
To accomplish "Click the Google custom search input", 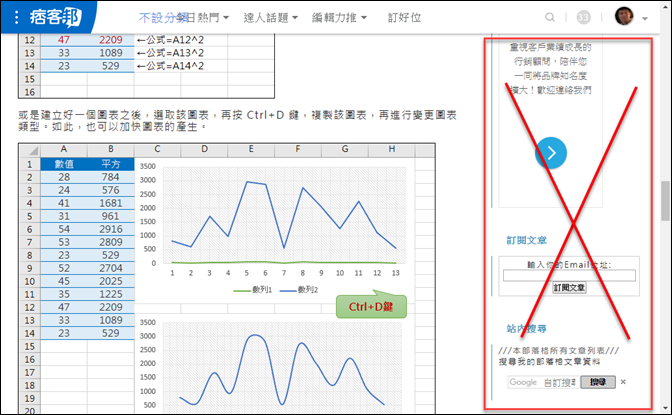I will coord(544,382).
